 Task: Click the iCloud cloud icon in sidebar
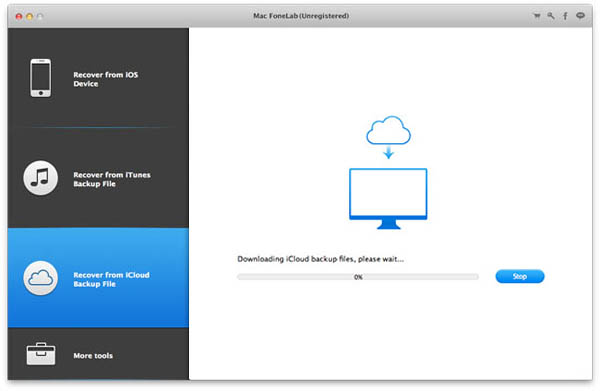pos(41,278)
